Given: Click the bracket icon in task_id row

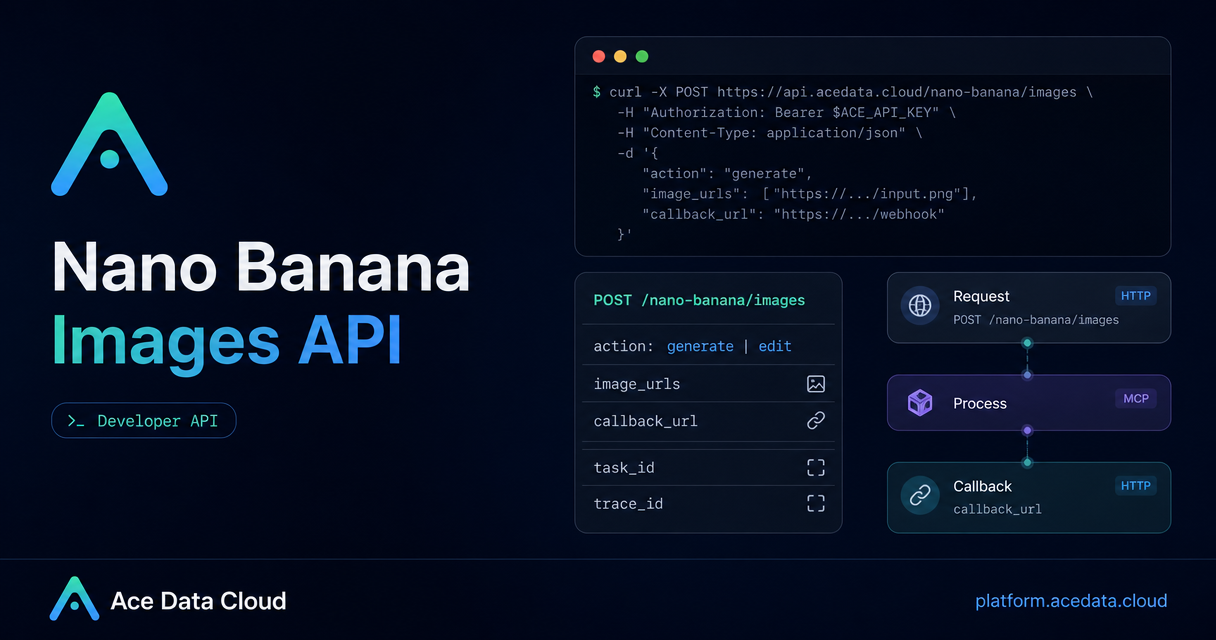Looking at the screenshot, I should tap(816, 467).
